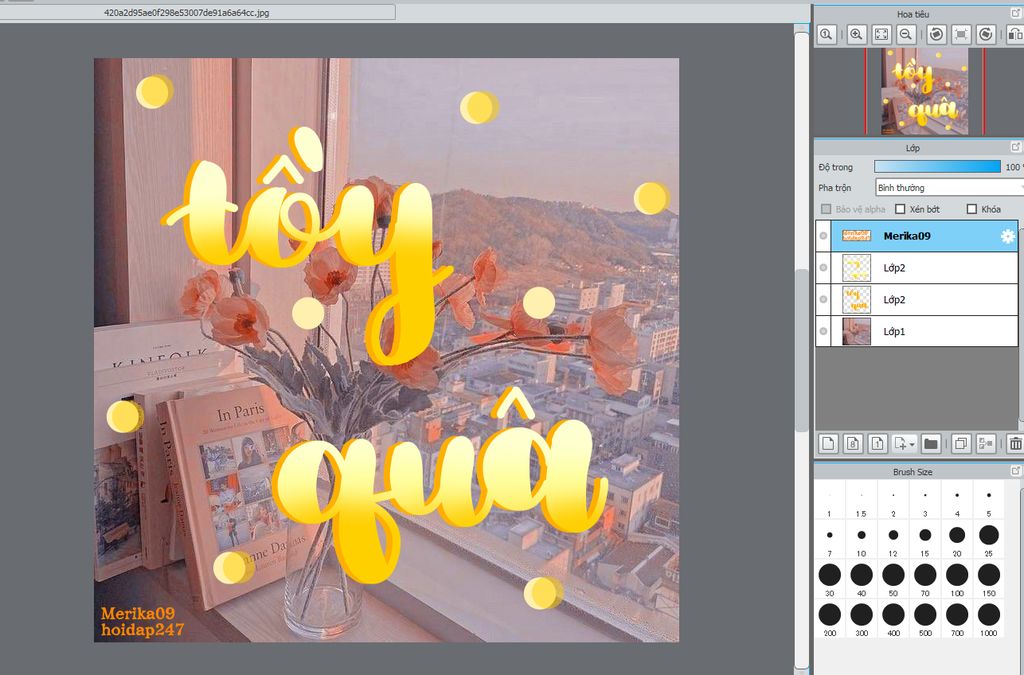1024x675 pixels.
Task: Fit canvas to window in navigator
Action: [881, 34]
